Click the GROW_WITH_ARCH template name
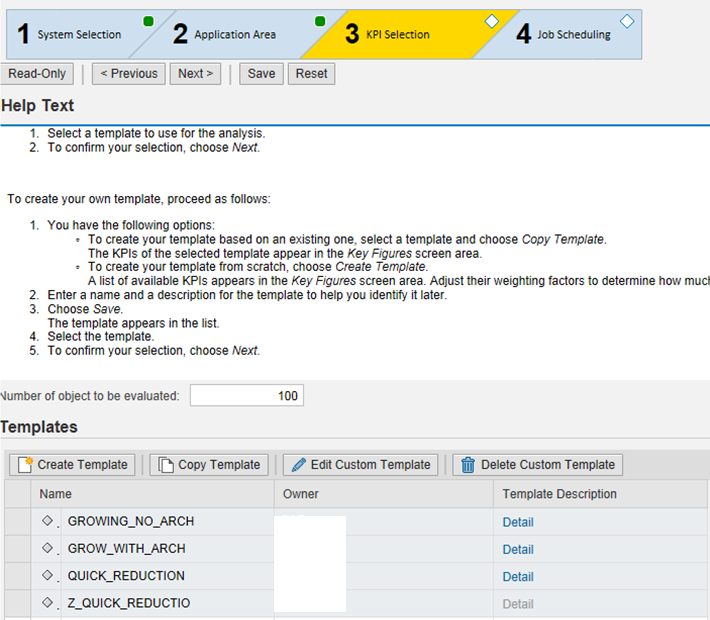 (x=126, y=548)
